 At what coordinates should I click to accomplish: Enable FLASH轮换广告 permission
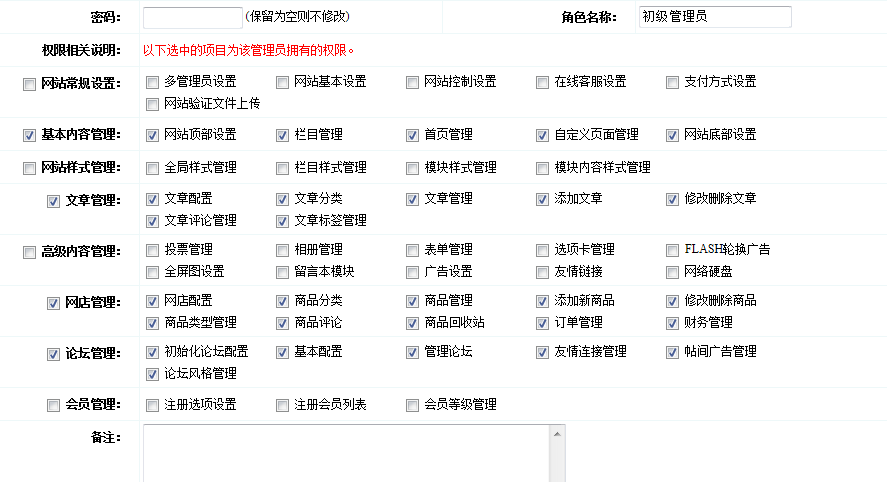(x=672, y=250)
